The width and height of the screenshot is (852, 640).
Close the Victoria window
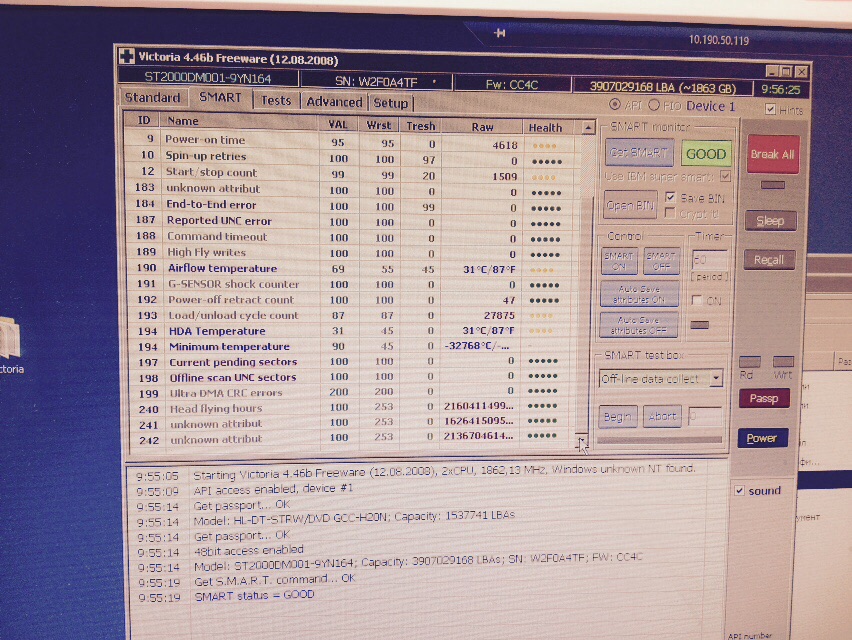click(801, 72)
